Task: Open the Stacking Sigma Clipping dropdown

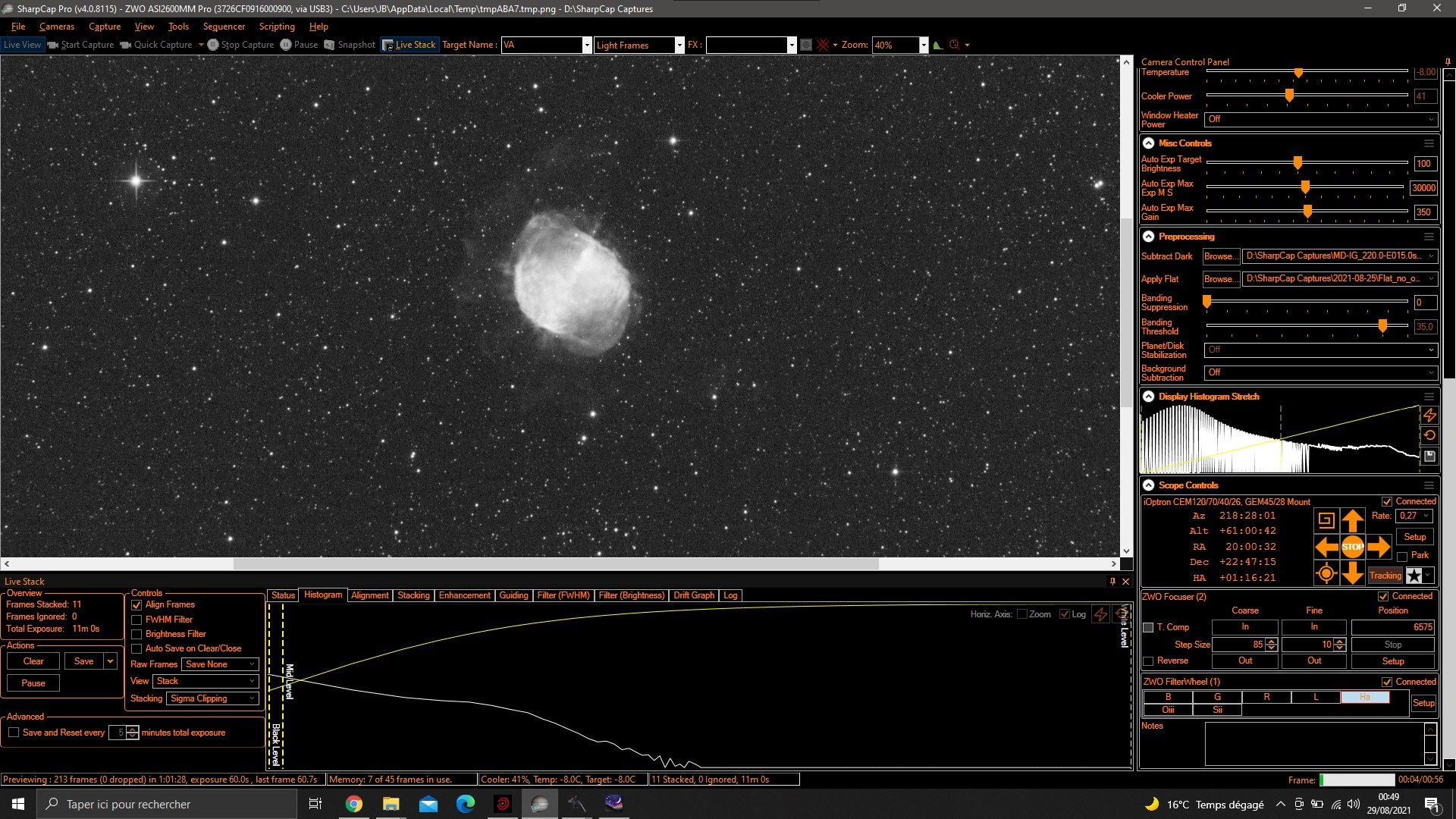Action: pos(213,698)
